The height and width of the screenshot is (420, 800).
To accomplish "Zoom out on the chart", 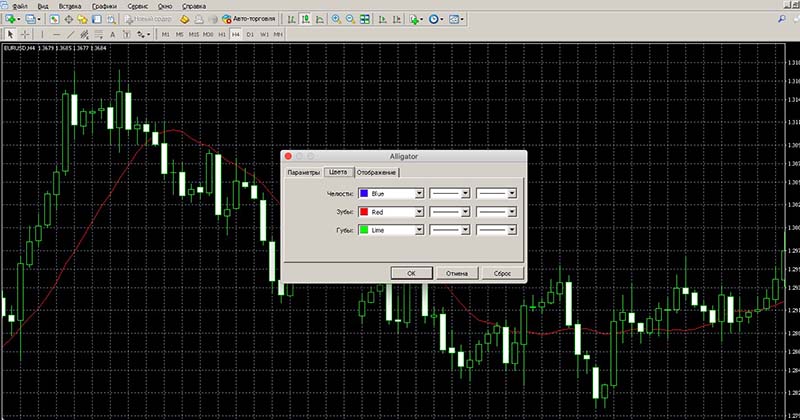I will (x=351, y=19).
